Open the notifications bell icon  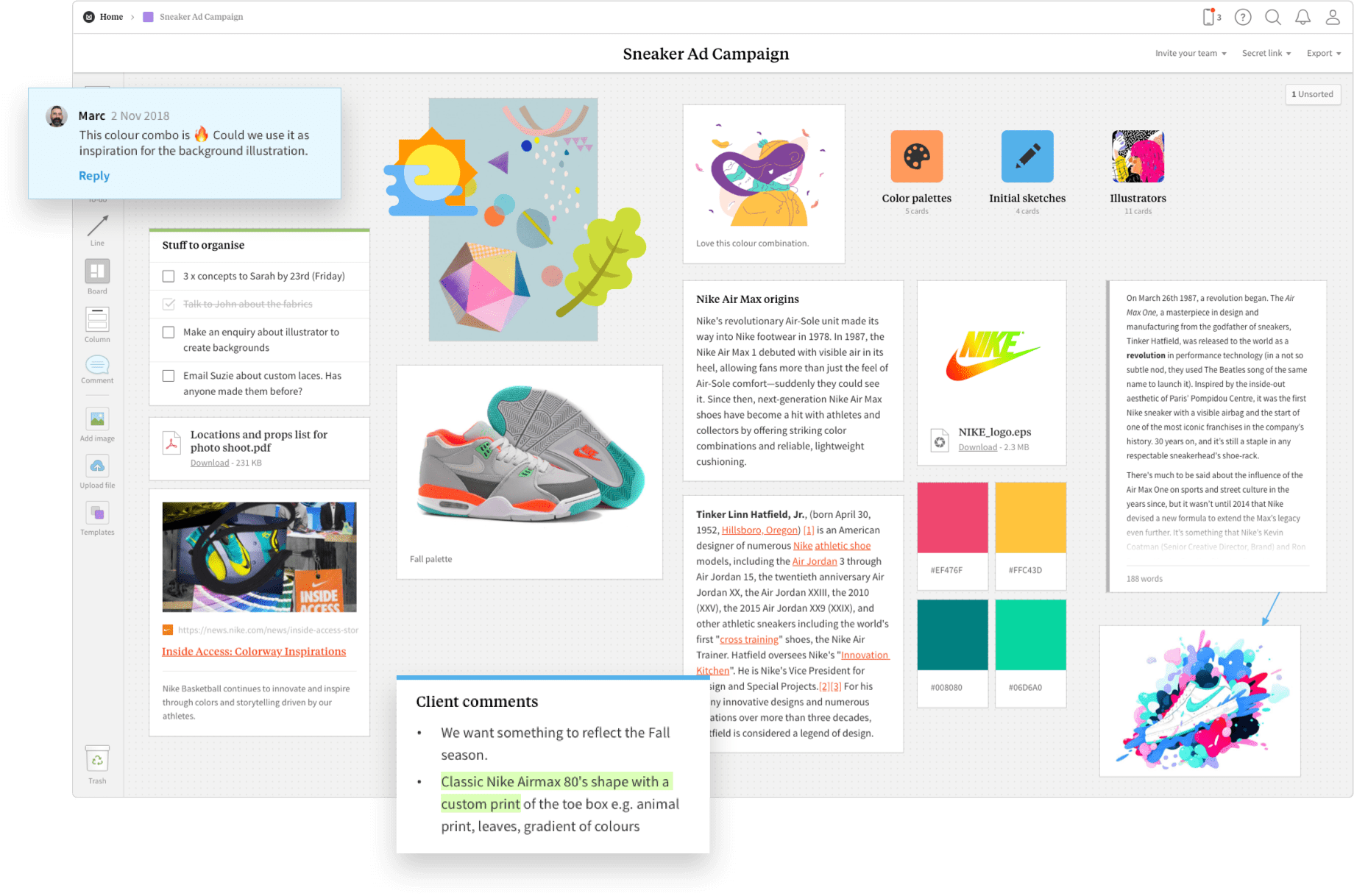[x=1302, y=17]
